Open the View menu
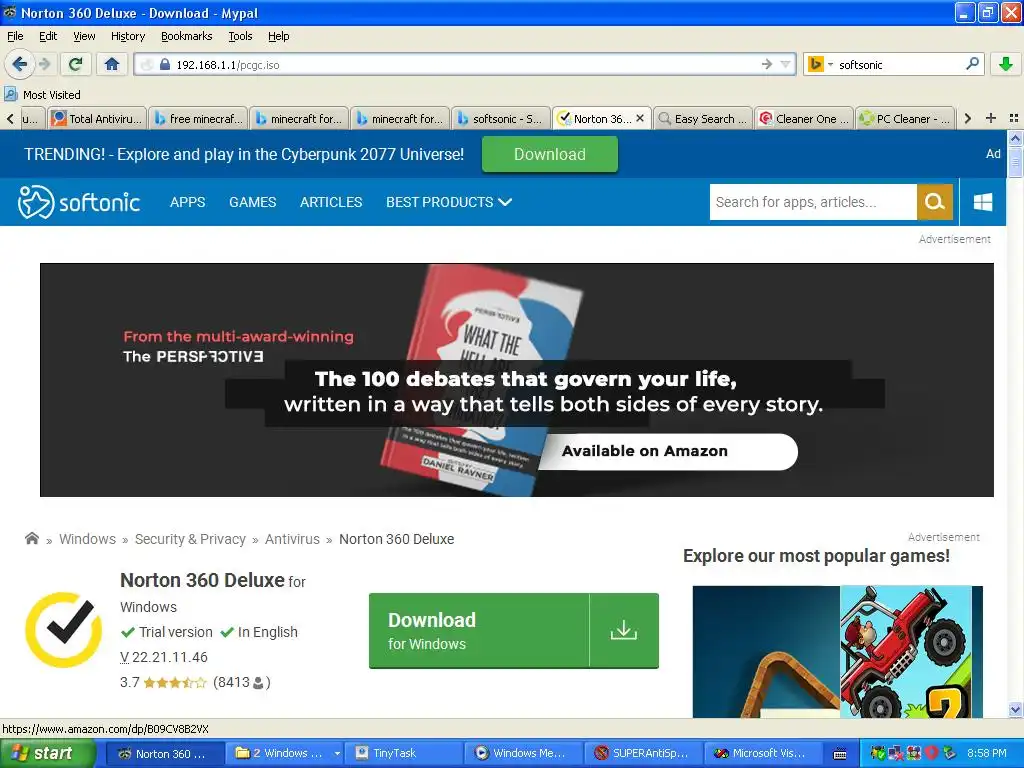Image resolution: width=1024 pixels, height=768 pixels. [x=84, y=36]
